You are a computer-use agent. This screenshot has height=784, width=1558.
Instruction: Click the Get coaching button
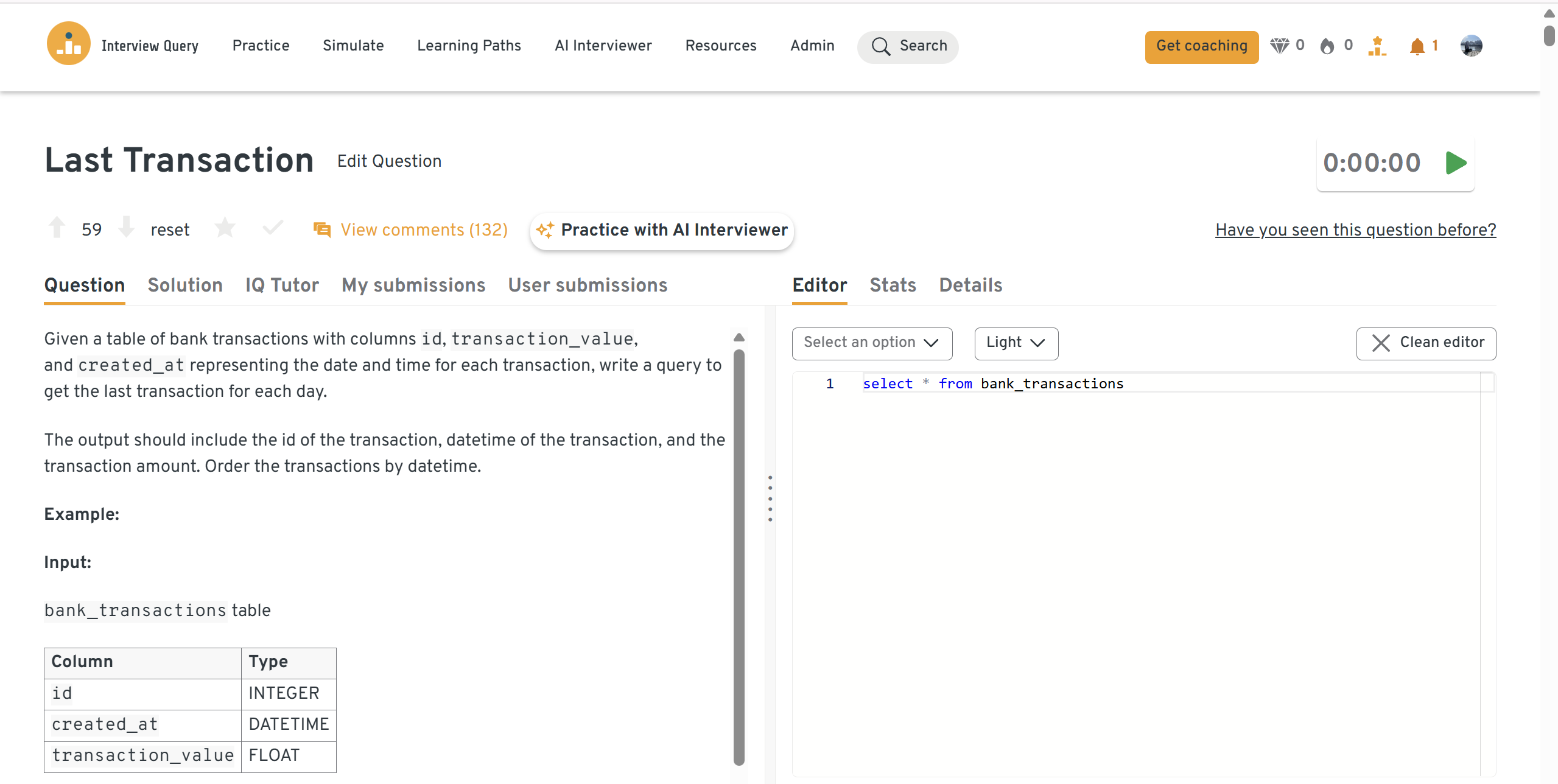(x=1201, y=46)
